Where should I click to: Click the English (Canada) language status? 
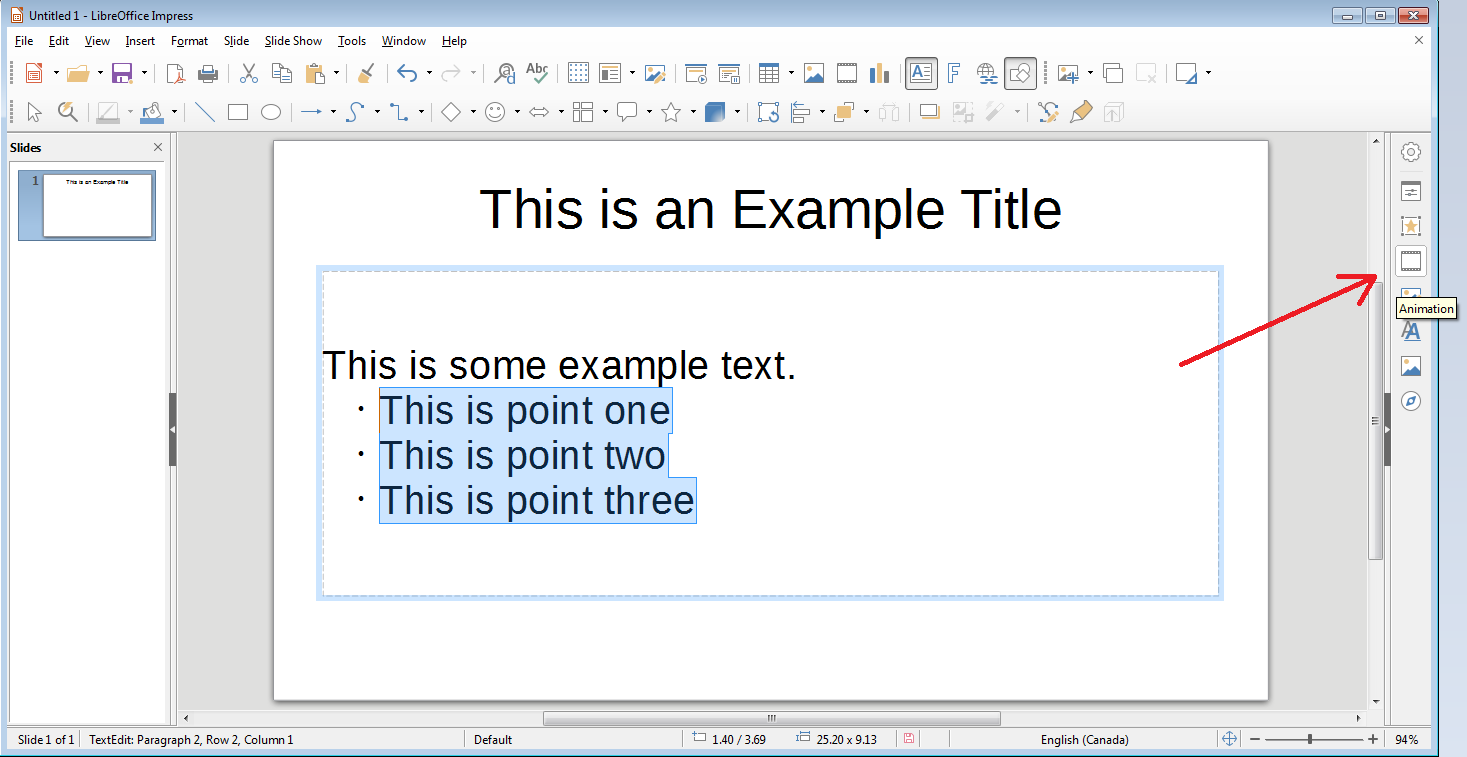tap(1083, 739)
